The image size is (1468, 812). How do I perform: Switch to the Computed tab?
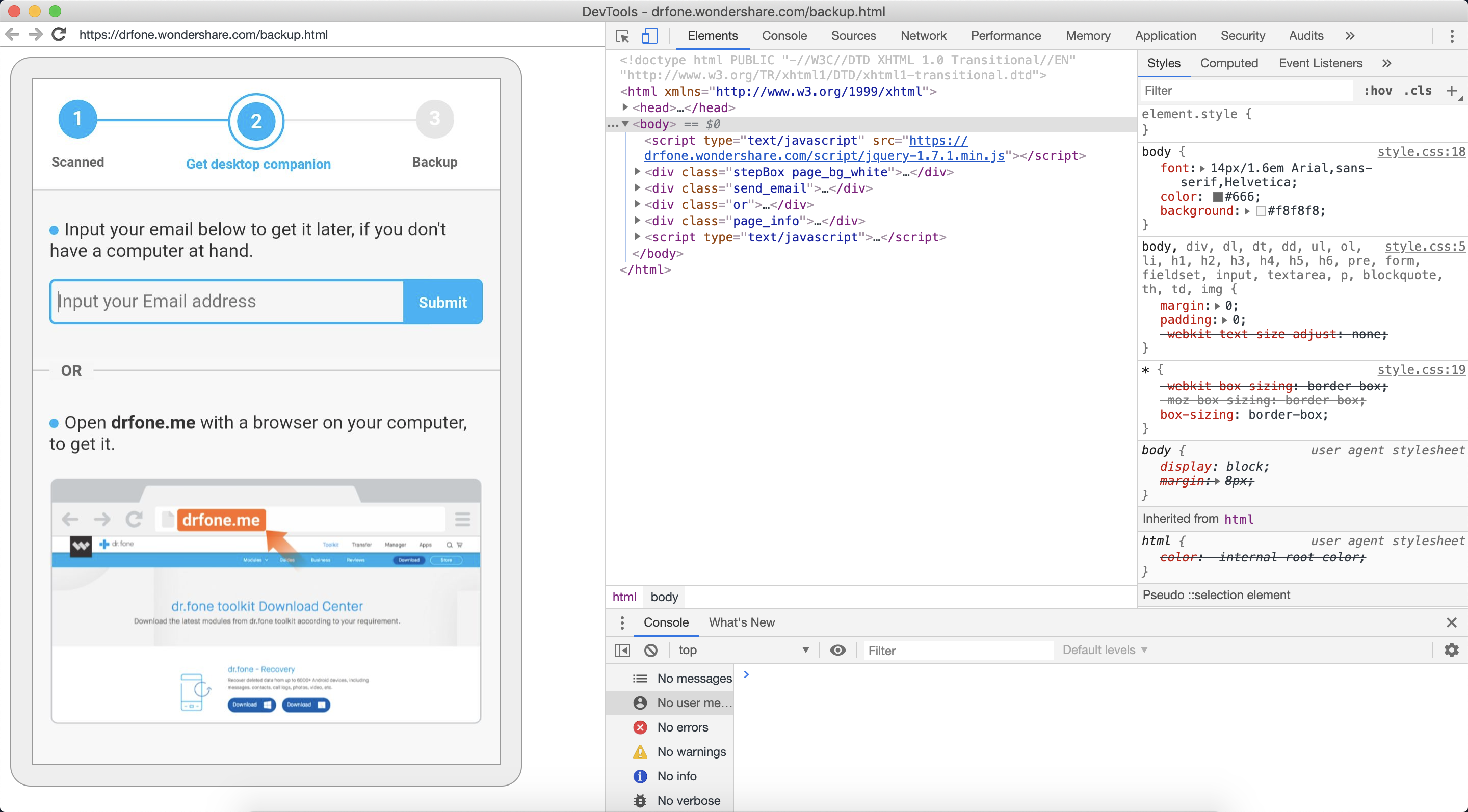coord(1228,63)
